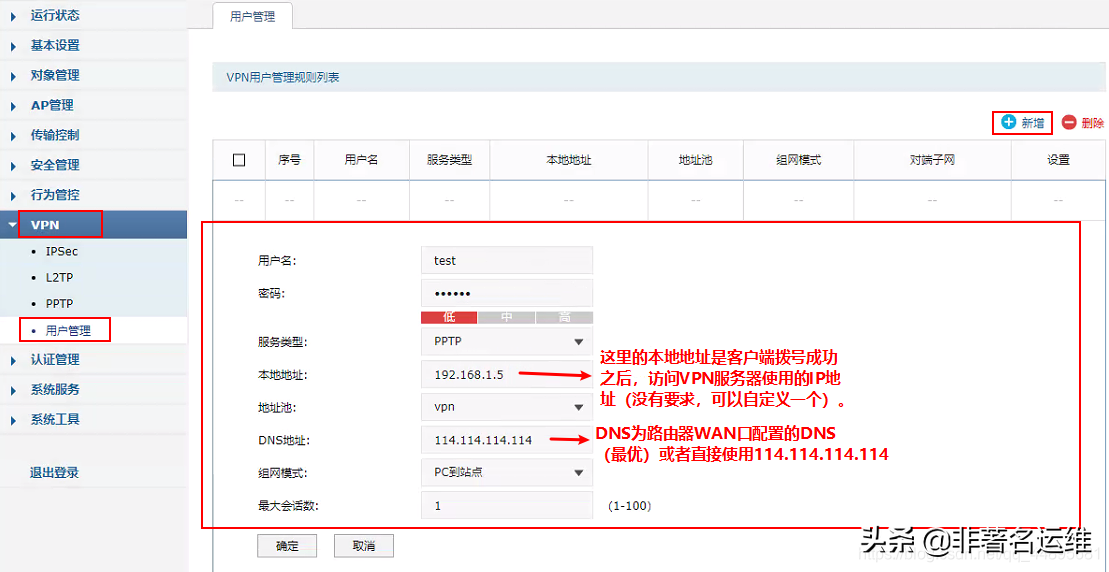This screenshot has width=1109, height=572.
Task: Click the VPN用户管理规则列表 section title
Action: (283, 77)
